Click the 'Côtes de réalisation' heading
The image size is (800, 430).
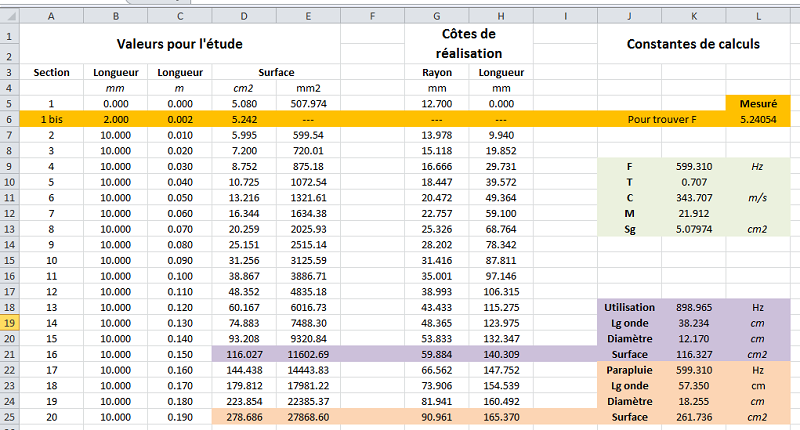[469, 44]
